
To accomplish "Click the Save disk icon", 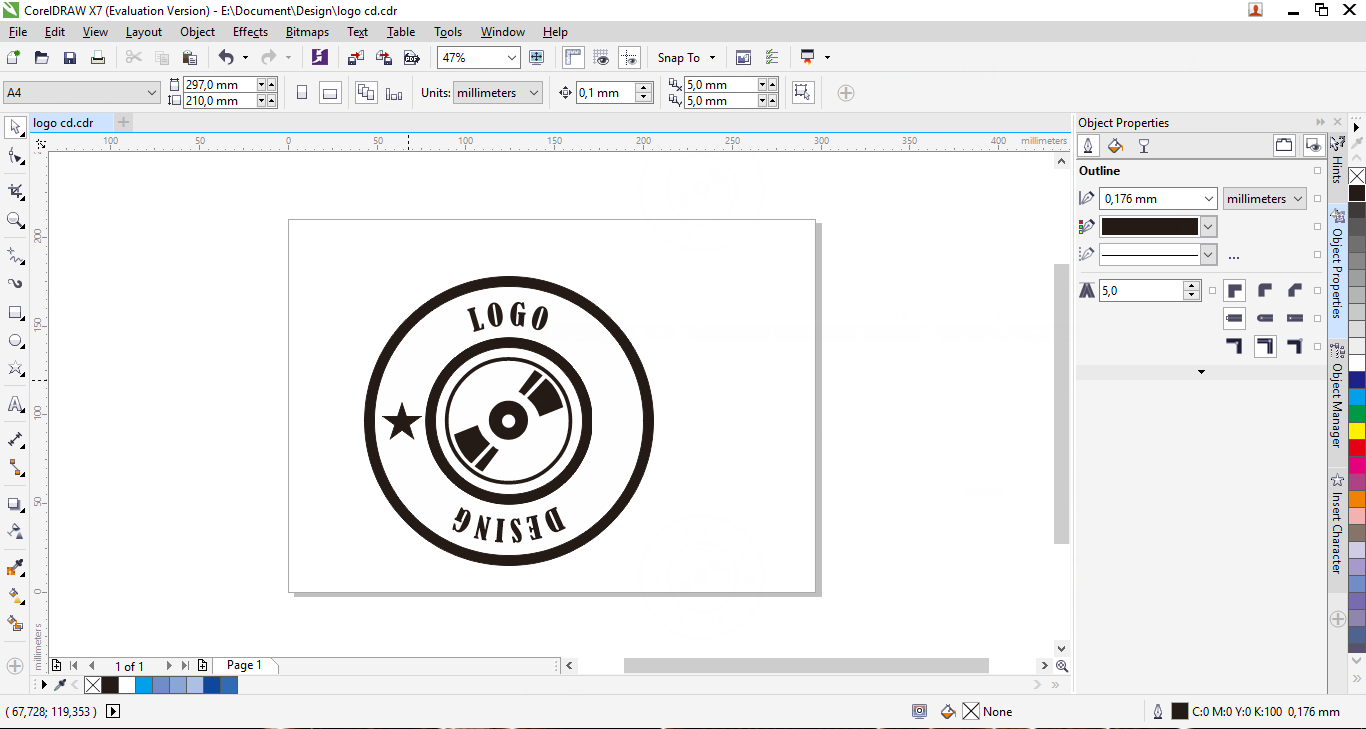I will coord(70,58).
